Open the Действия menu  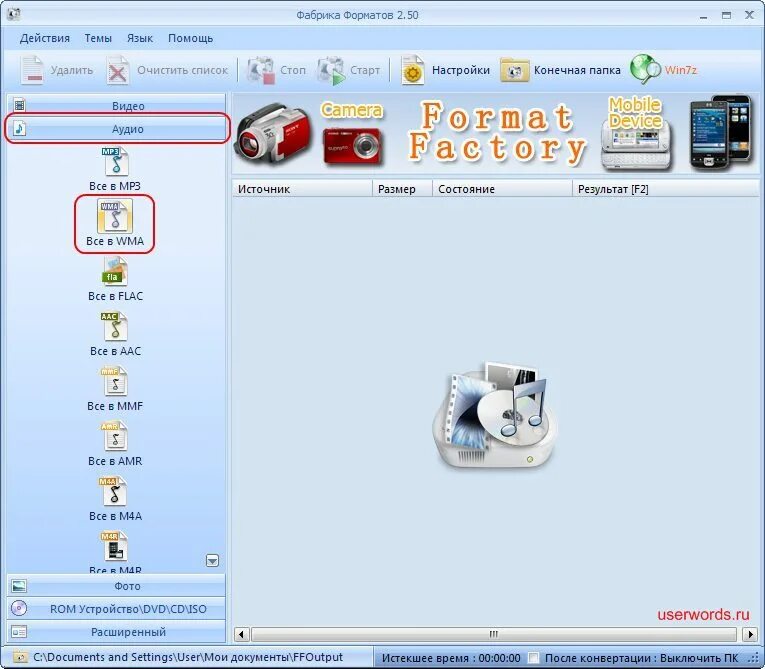pos(45,38)
